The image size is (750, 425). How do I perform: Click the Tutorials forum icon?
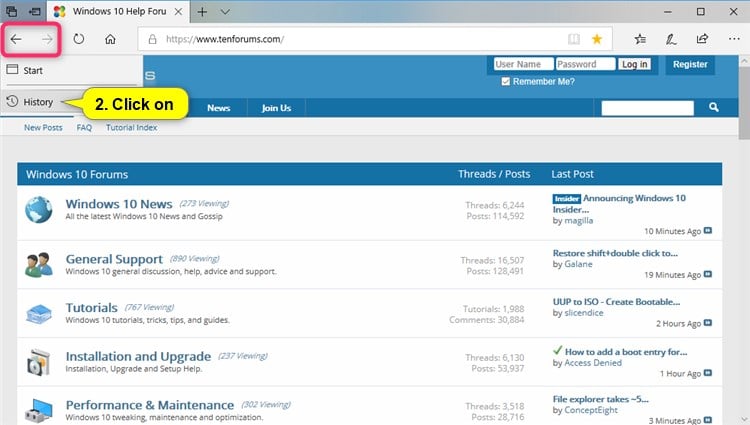(x=39, y=314)
